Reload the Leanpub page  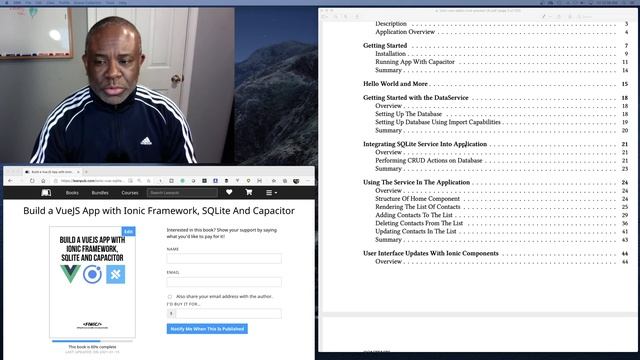pos(32,181)
